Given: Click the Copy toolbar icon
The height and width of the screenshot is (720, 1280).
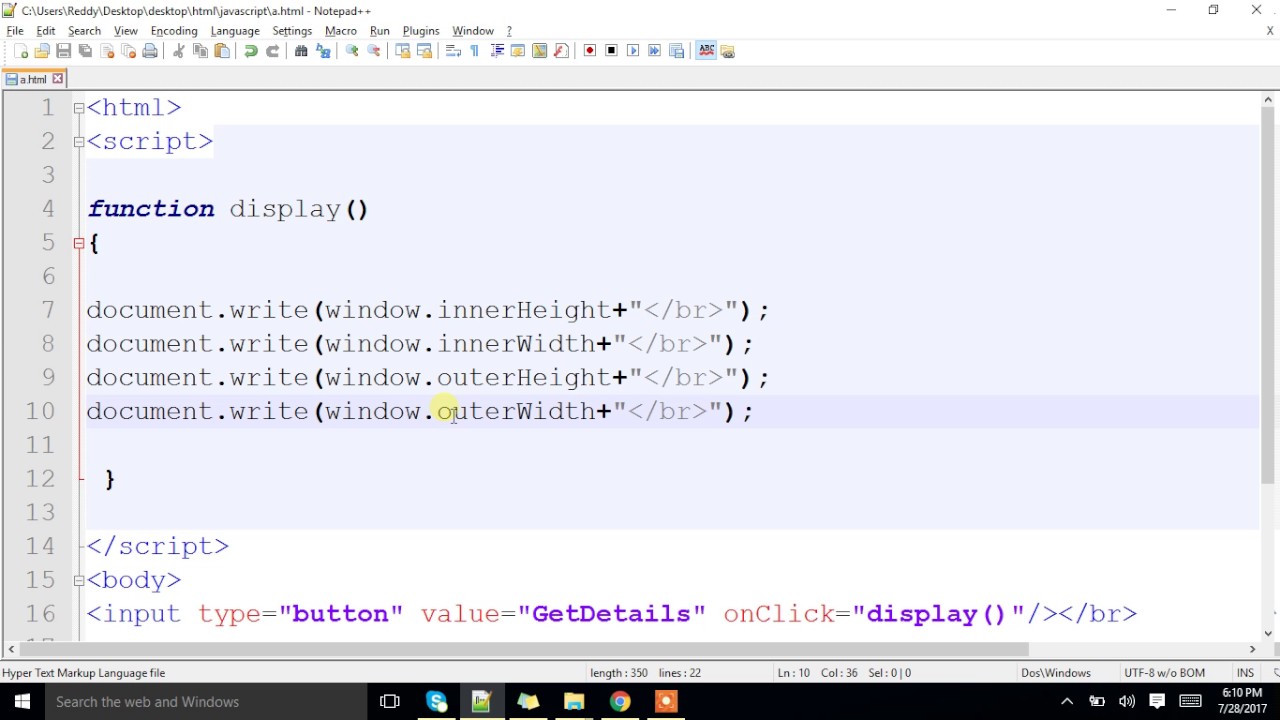Looking at the screenshot, I should pyautogui.click(x=200, y=51).
